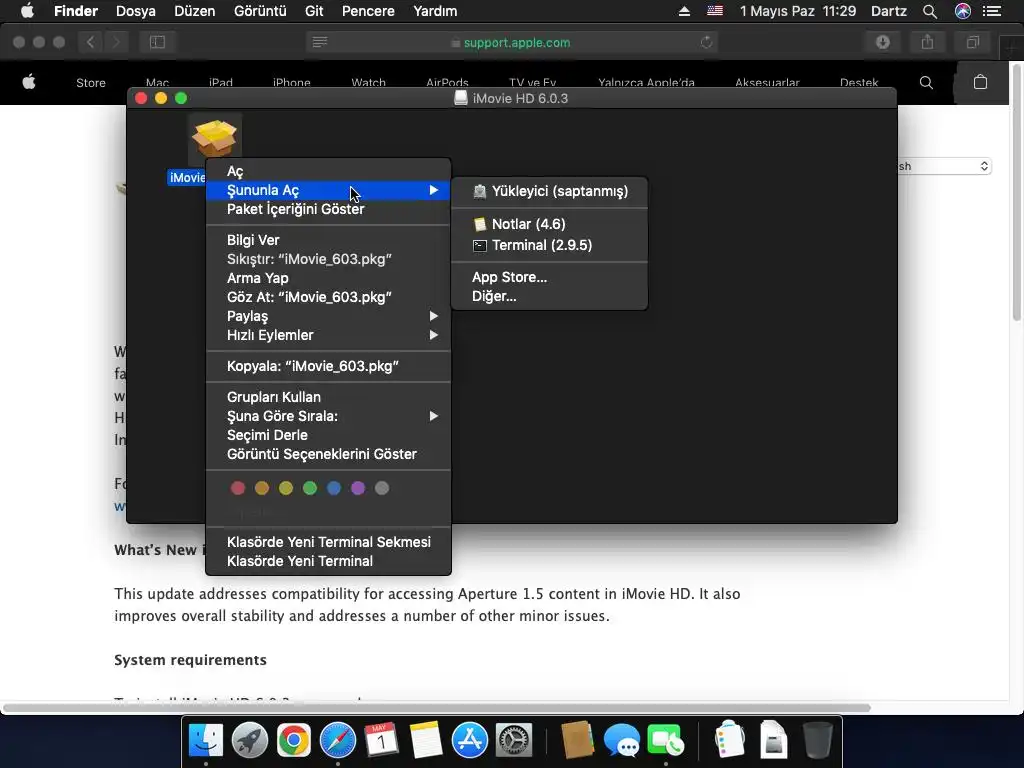The width and height of the screenshot is (1024, 768).
Task: Choose Seçimi Derle entry
Action: click(328, 435)
